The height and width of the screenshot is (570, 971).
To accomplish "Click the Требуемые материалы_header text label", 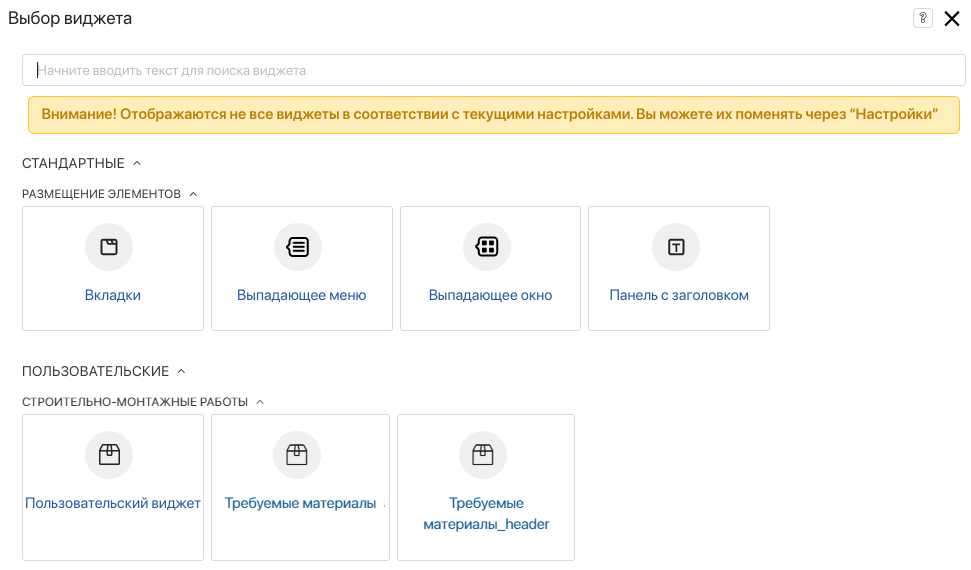I will click(x=486, y=514).
